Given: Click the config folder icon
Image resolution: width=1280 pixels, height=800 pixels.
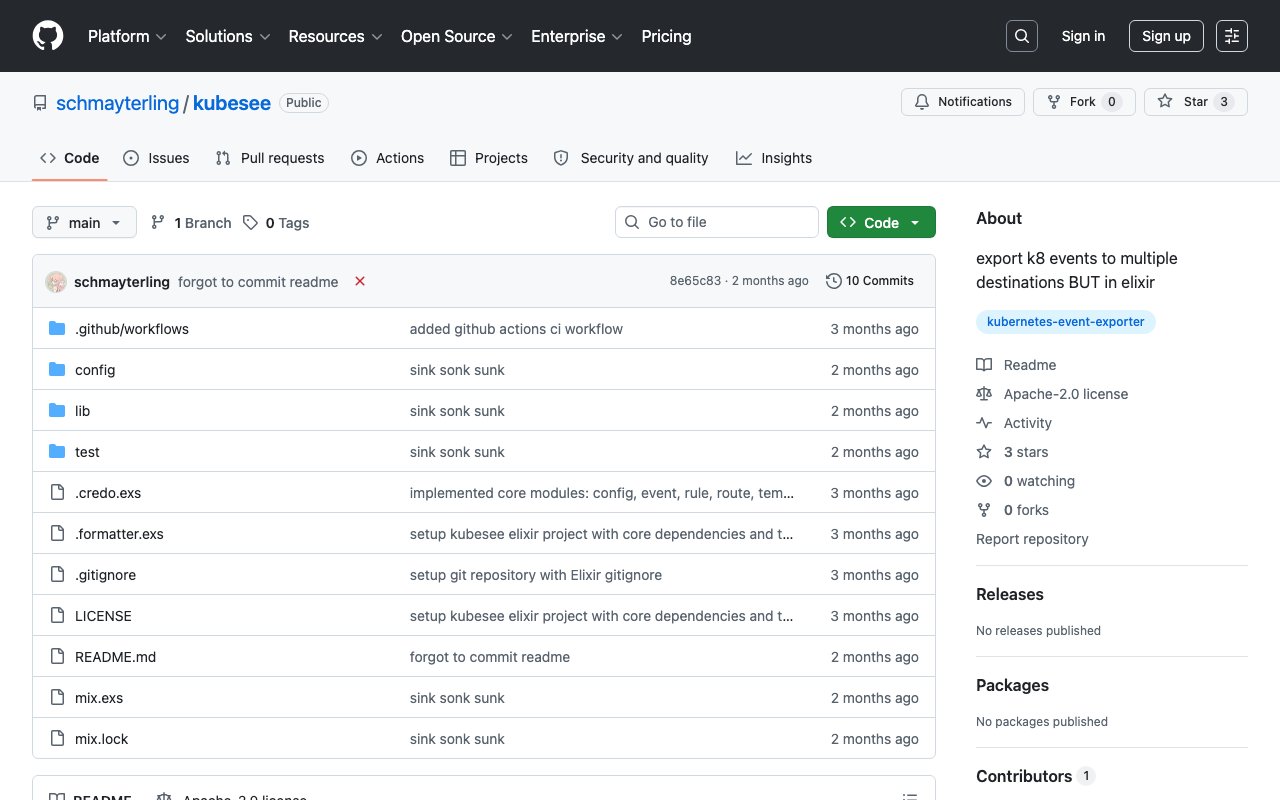Looking at the screenshot, I should [57, 370].
